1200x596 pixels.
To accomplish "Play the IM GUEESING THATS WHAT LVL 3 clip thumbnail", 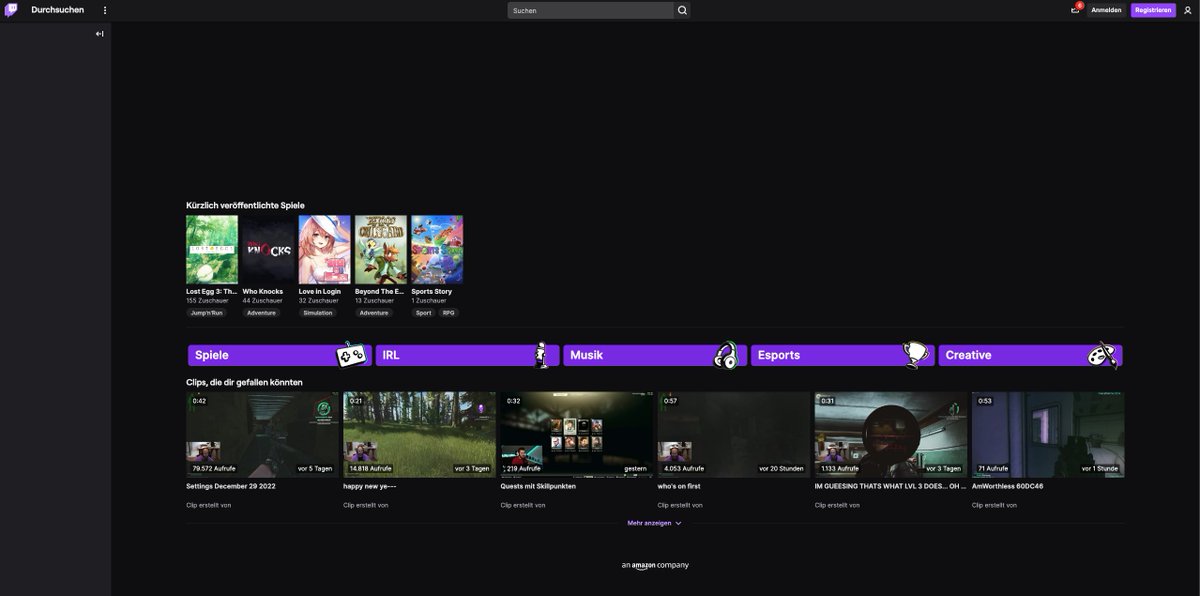I will click(x=891, y=434).
